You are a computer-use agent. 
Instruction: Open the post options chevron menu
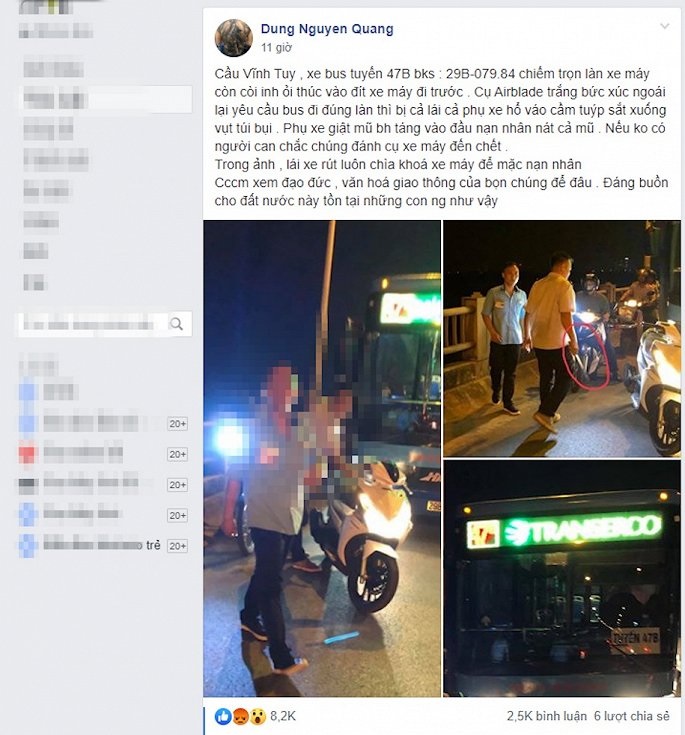(x=664, y=26)
